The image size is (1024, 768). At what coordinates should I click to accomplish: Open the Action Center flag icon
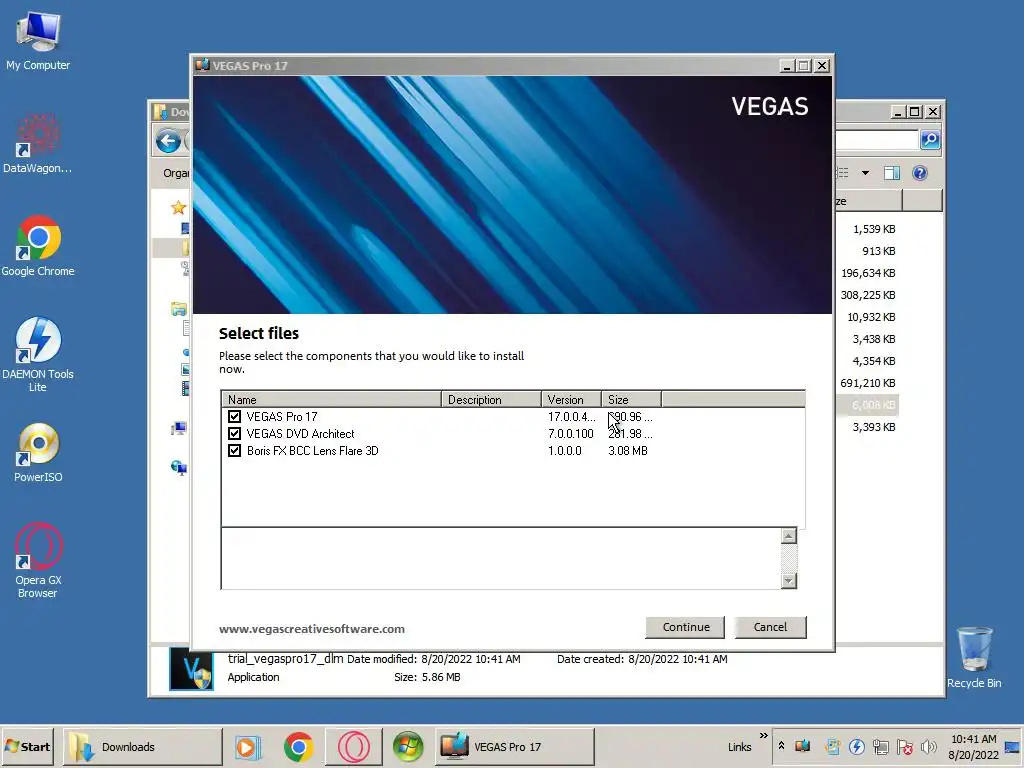click(904, 746)
